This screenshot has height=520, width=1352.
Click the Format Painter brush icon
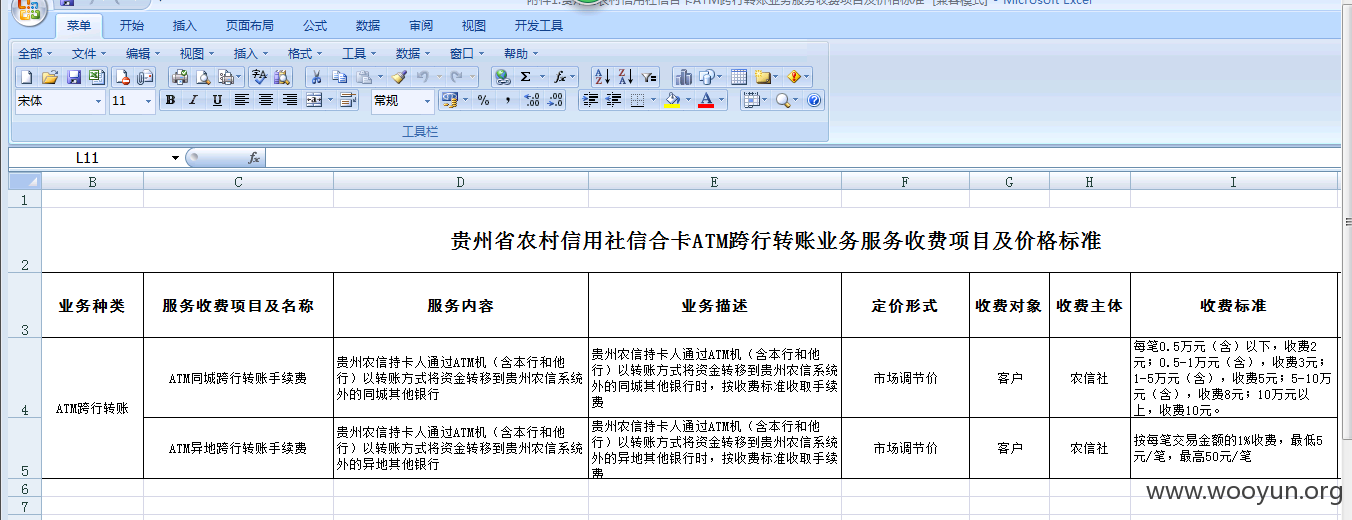(399, 76)
